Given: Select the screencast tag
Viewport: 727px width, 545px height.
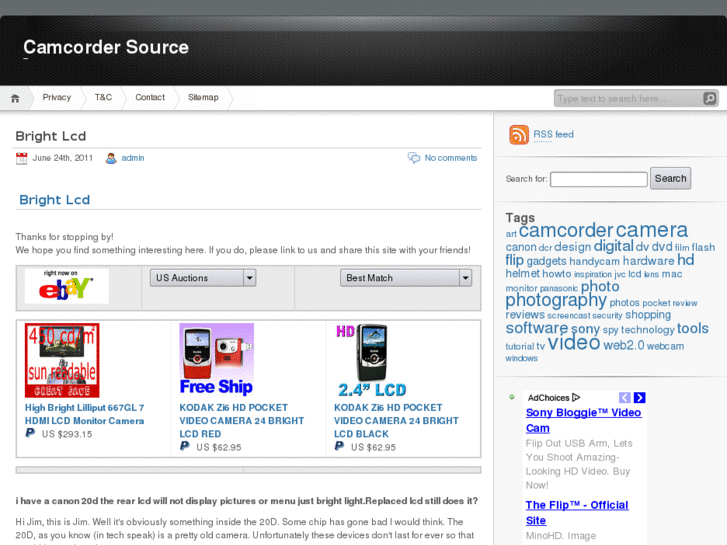Looking at the screenshot, I should [568, 315].
